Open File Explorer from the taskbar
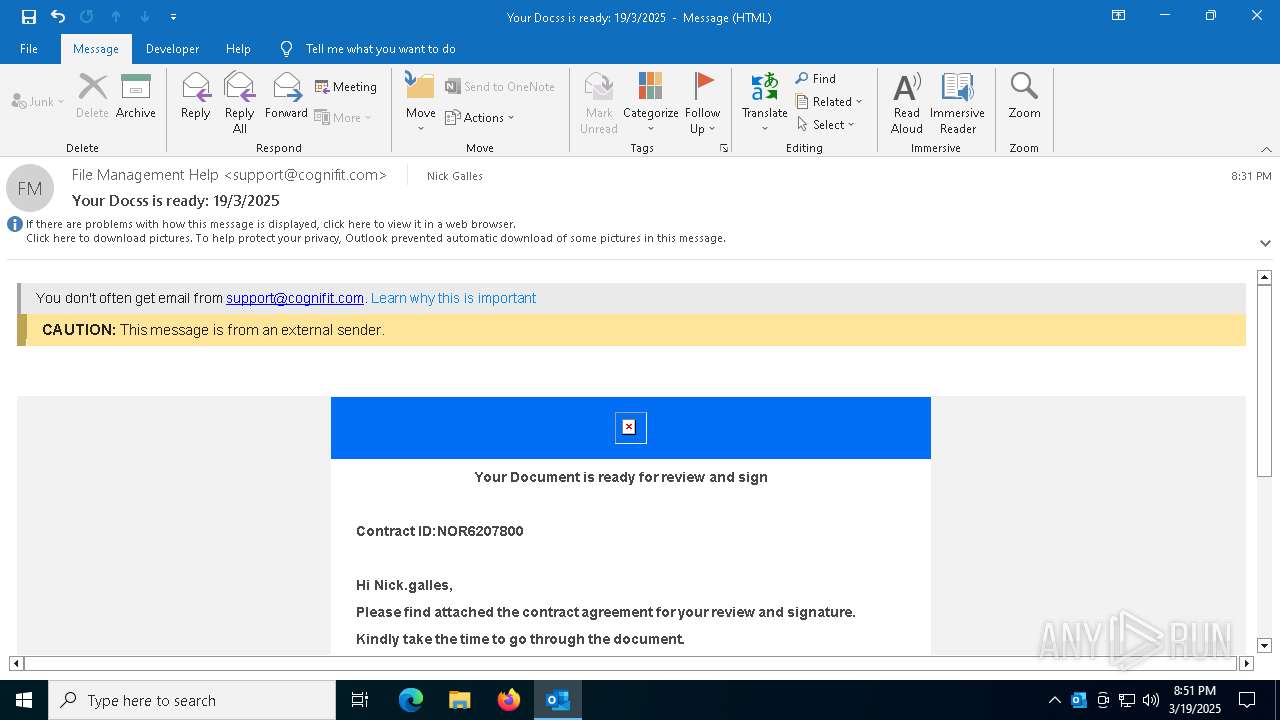Viewport: 1280px width, 720px height. (x=459, y=700)
